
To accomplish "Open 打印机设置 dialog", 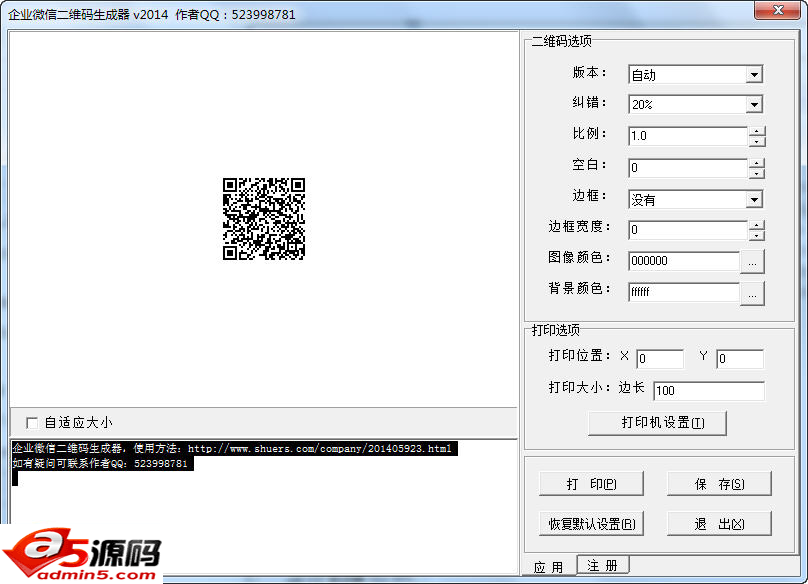I will tap(657, 422).
